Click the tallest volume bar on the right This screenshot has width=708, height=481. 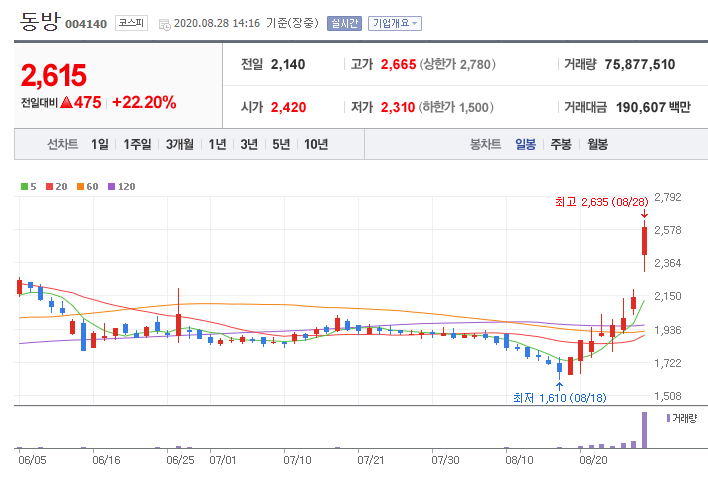tap(644, 429)
